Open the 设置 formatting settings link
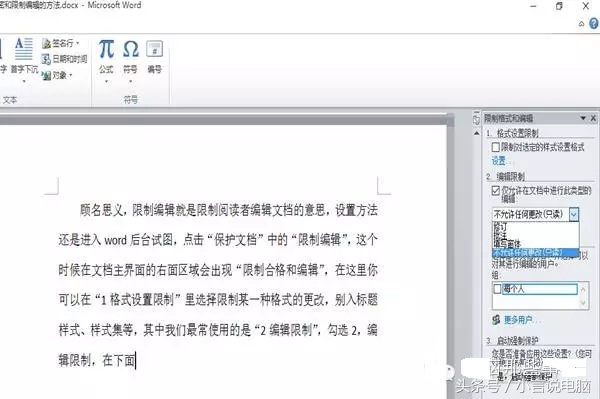Image resolution: width=600 pixels, height=399 pixels. (x=499, y=161)
